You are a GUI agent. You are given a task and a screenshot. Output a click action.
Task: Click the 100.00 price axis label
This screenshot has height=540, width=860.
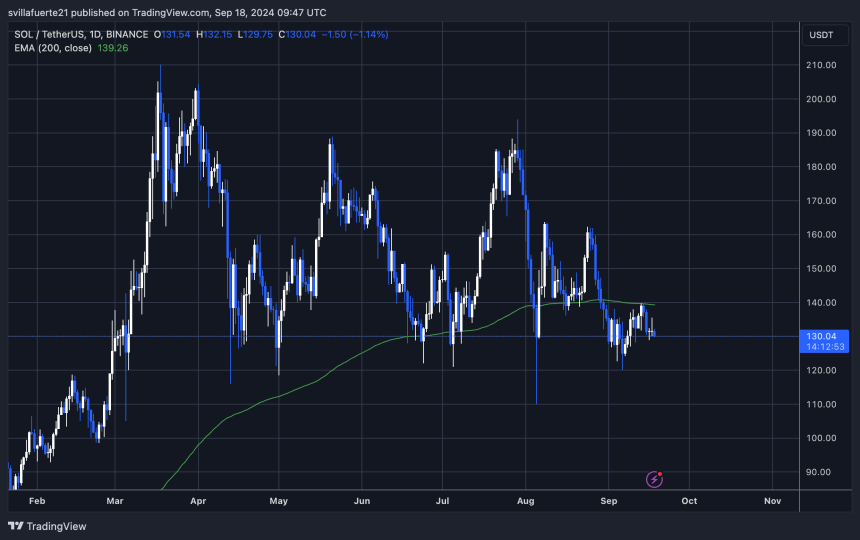[x=821, y=438]
